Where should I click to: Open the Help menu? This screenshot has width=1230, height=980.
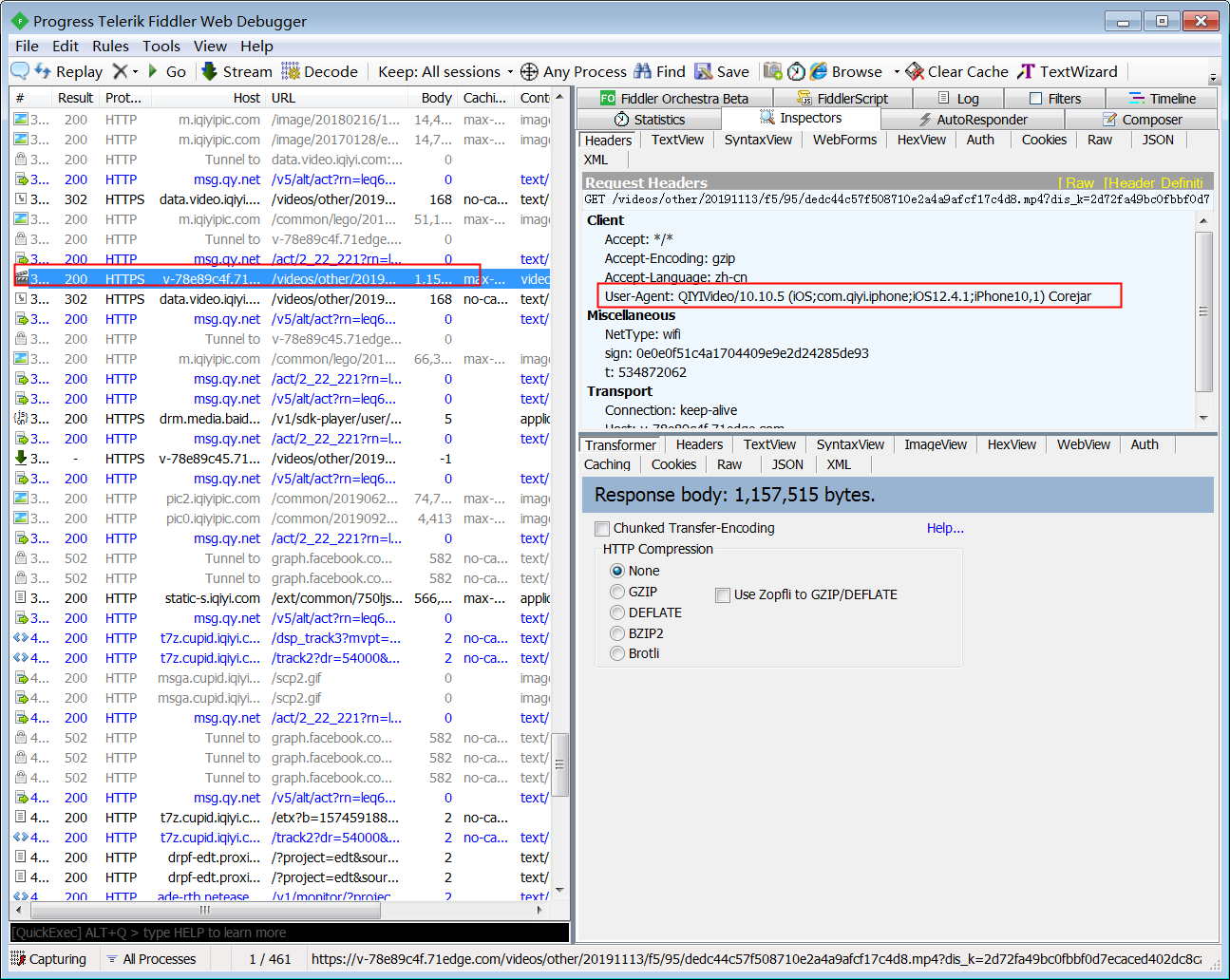[256, 46]
